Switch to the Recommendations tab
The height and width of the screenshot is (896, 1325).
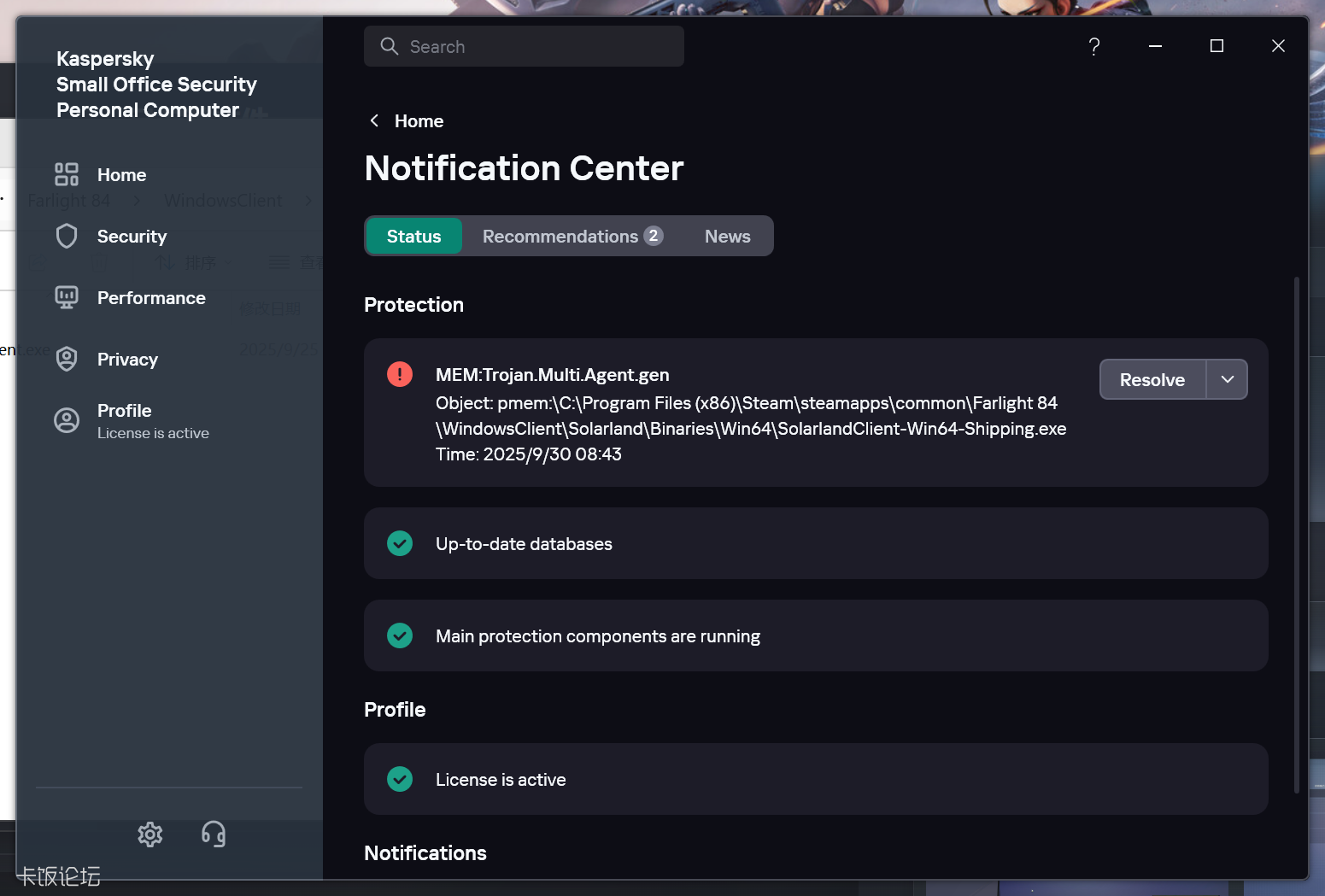(x=572, y=237)
